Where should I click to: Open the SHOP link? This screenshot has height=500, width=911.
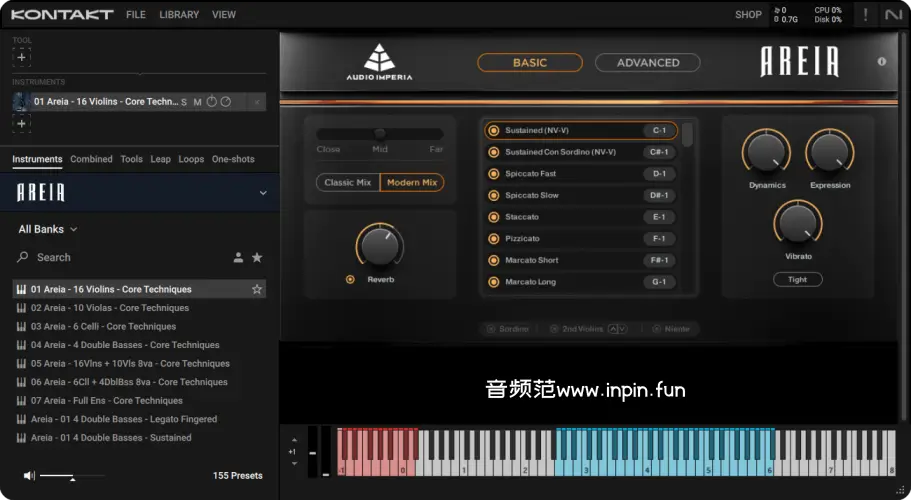pos(748,15)
